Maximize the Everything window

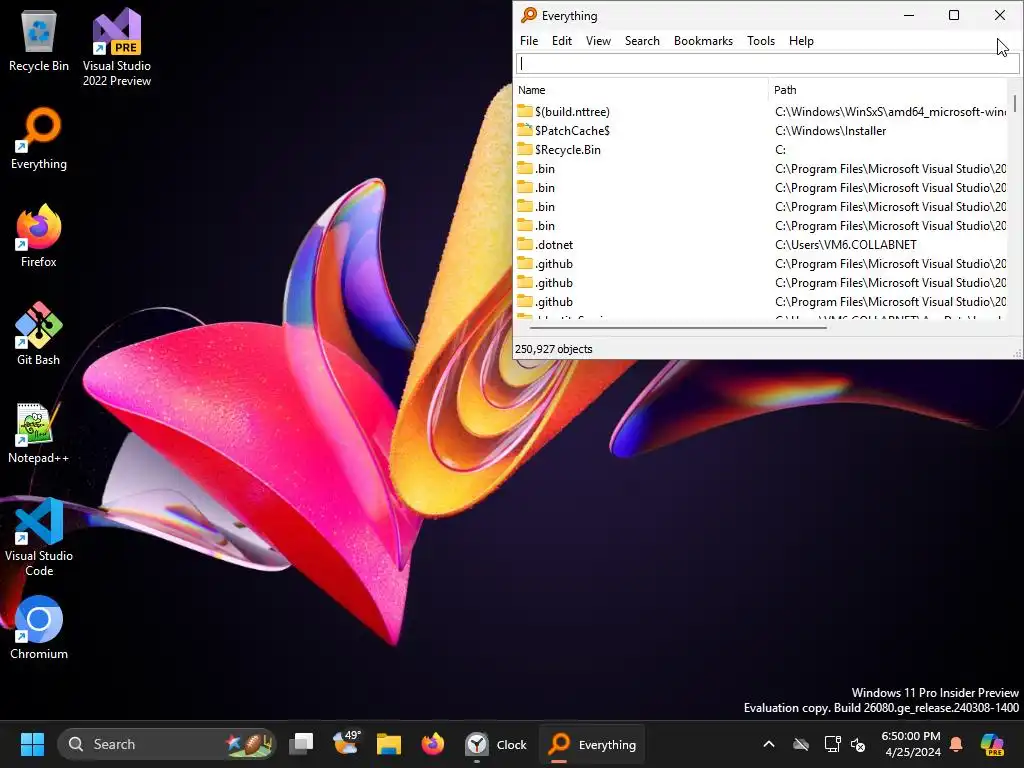point(953,15)
